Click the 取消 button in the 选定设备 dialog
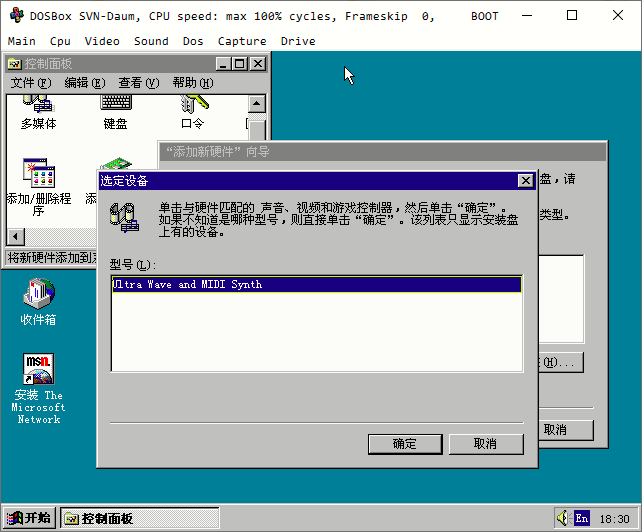642x532 pixels. tap(486, 444)
